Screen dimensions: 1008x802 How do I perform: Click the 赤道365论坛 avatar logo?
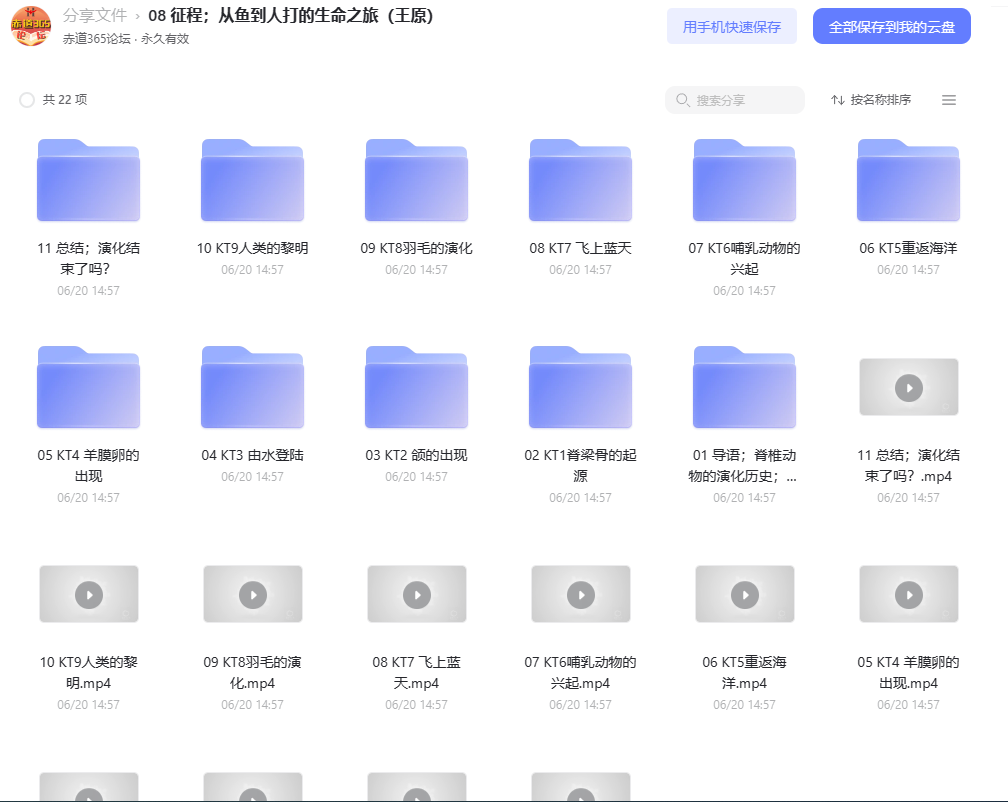click(x=31, y=26)
